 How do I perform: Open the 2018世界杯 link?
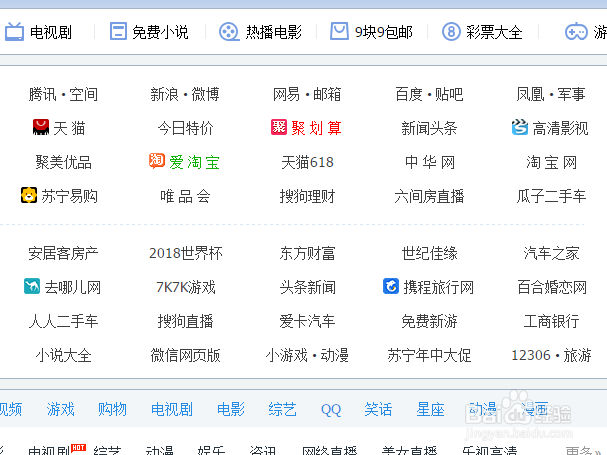click(x=185, y=254)
